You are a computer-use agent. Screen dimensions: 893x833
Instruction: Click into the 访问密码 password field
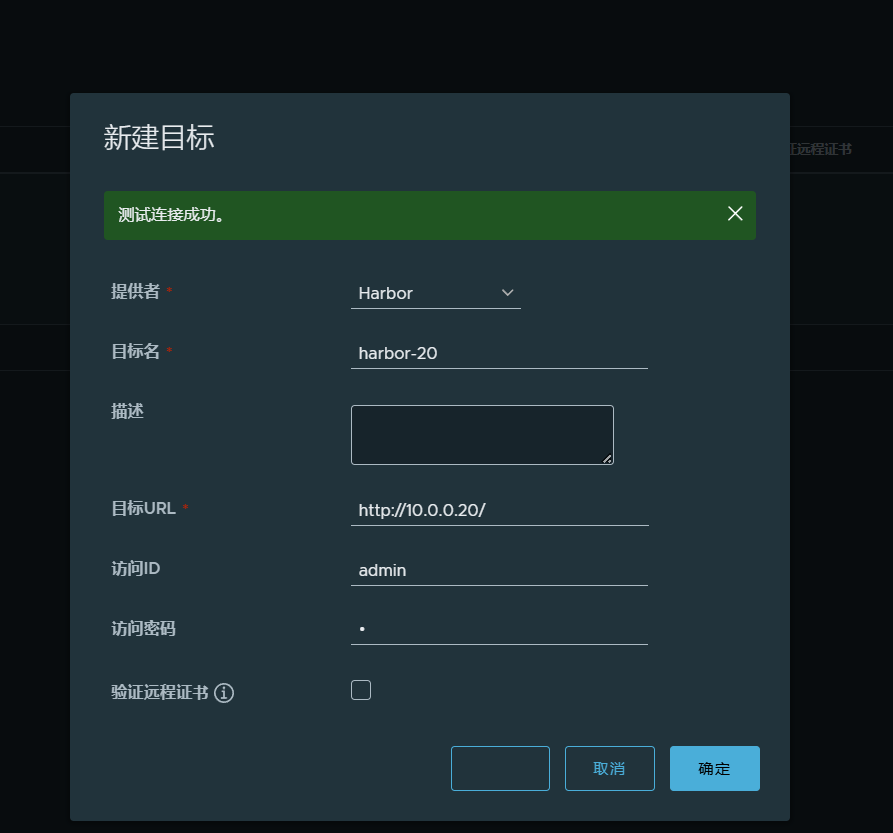(x=499, y=629)
